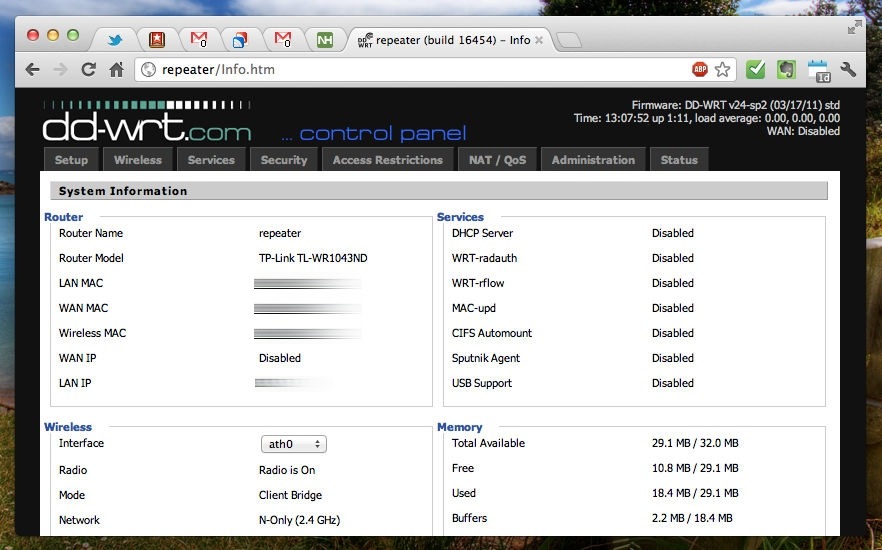Open the green NH pinned tab
882x550 pixels.
(325, 40)
